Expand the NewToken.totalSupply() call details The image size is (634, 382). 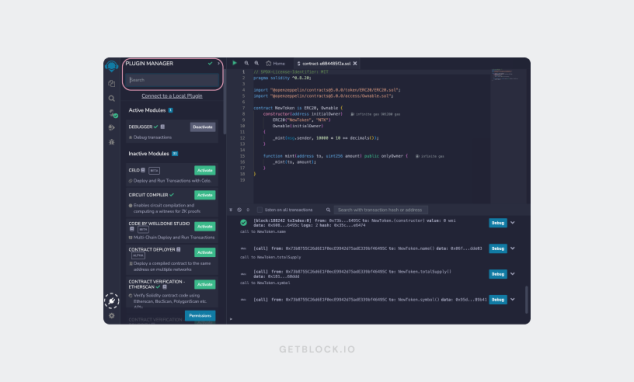(513, 274)
